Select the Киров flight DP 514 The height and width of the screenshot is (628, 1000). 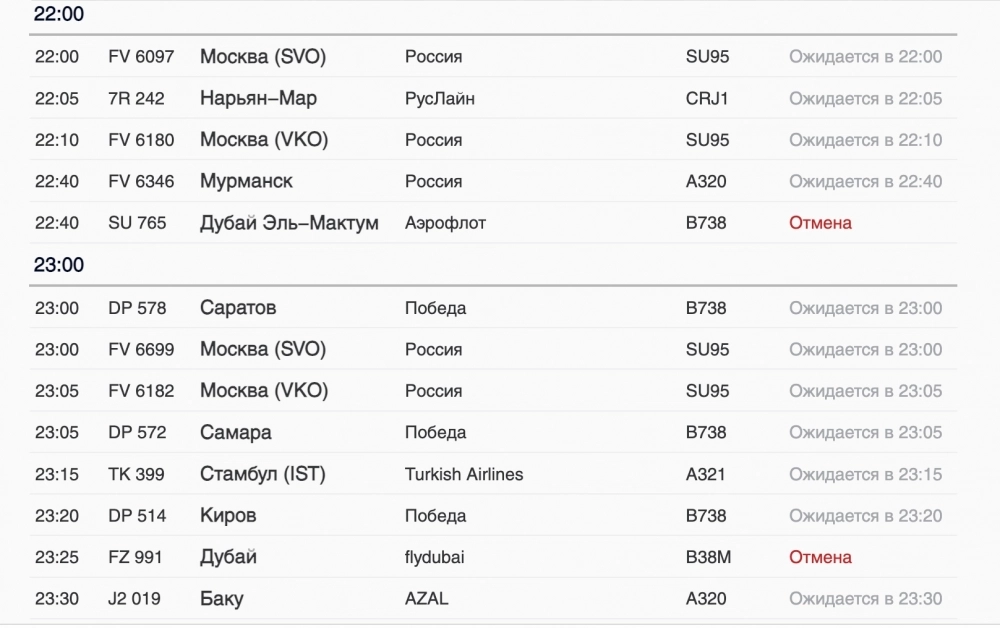click(228, 516)
